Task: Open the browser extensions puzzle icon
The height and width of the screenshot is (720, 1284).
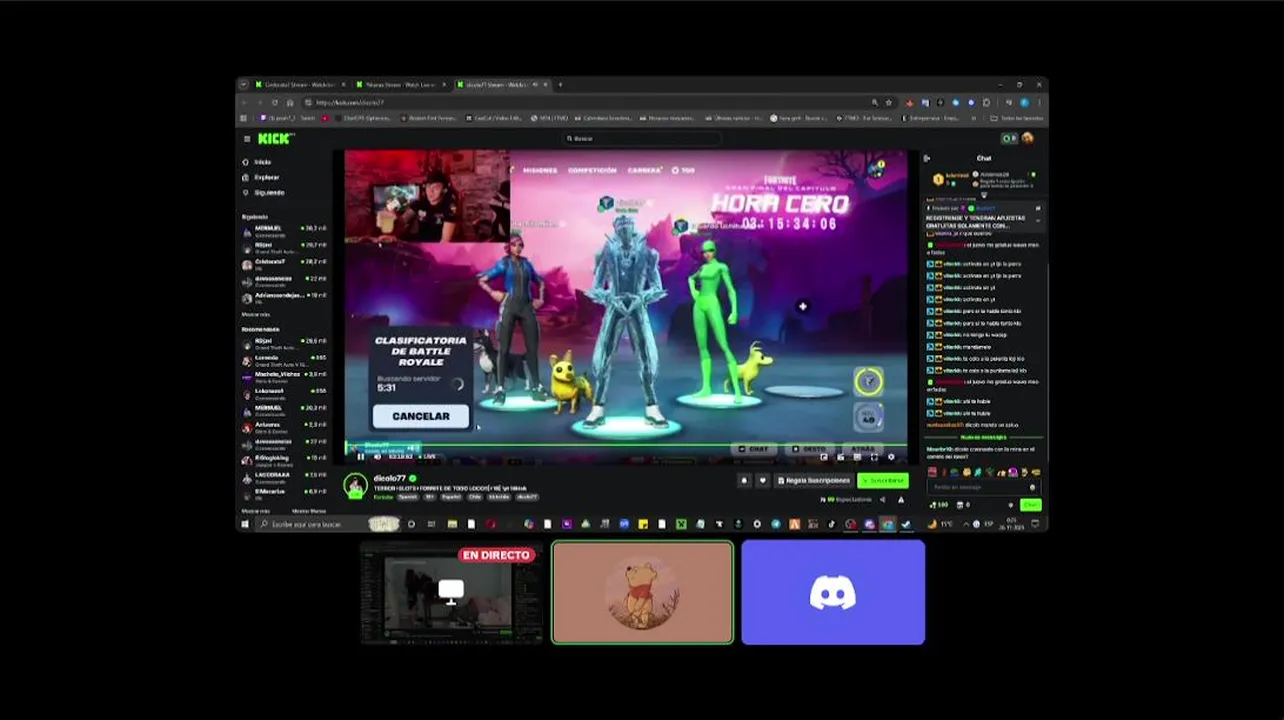Action: pyautogui.click(x=986, y=102)
